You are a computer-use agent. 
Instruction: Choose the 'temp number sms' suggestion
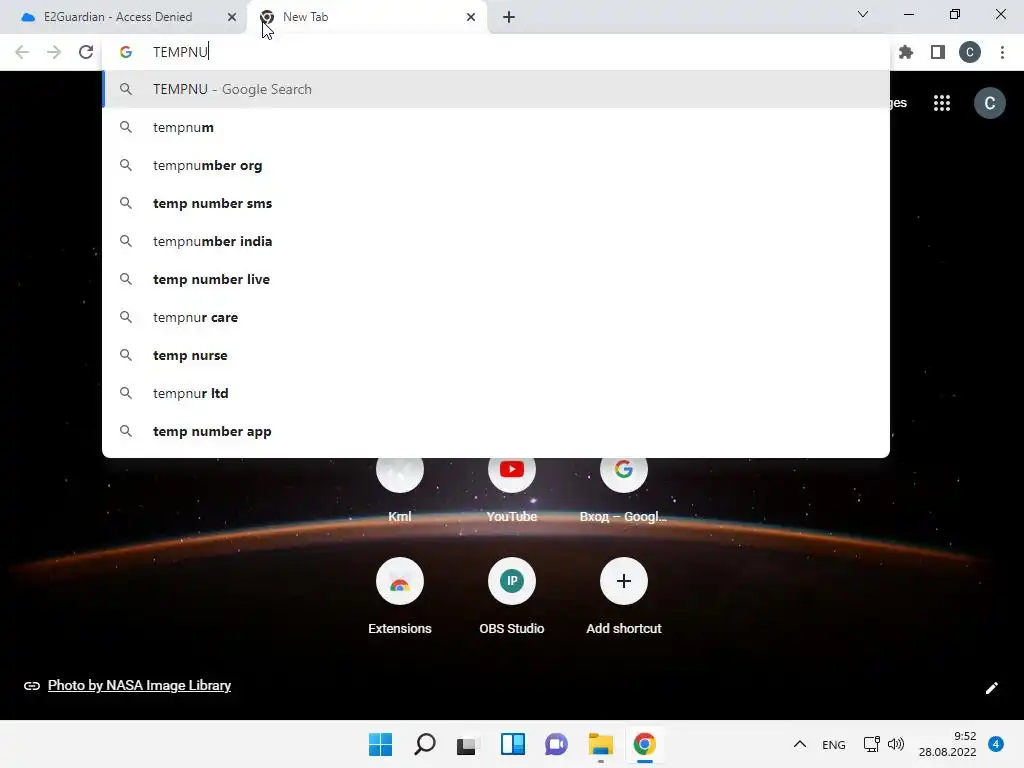coord(496,203)
